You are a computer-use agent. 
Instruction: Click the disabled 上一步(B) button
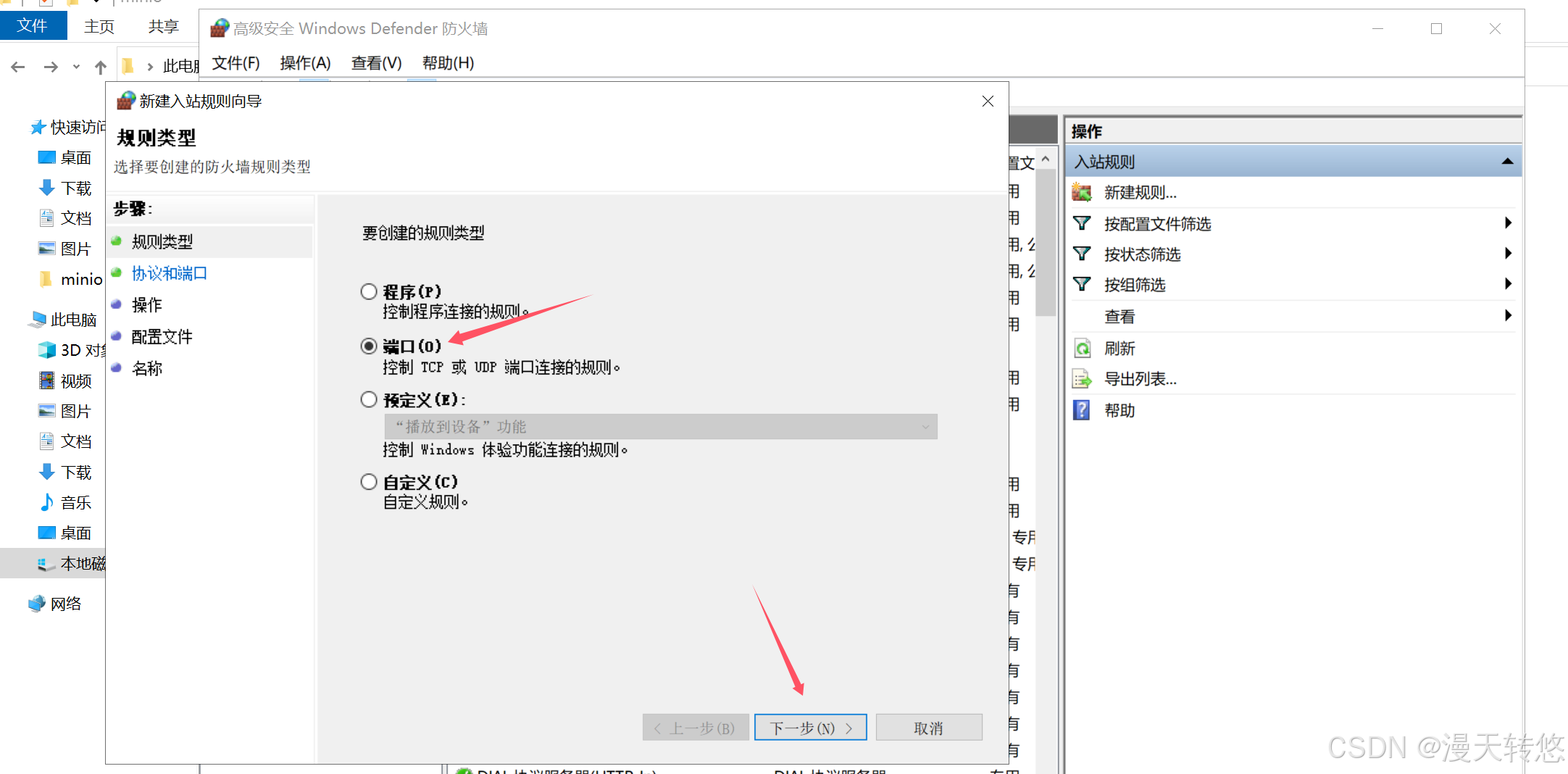695,727
